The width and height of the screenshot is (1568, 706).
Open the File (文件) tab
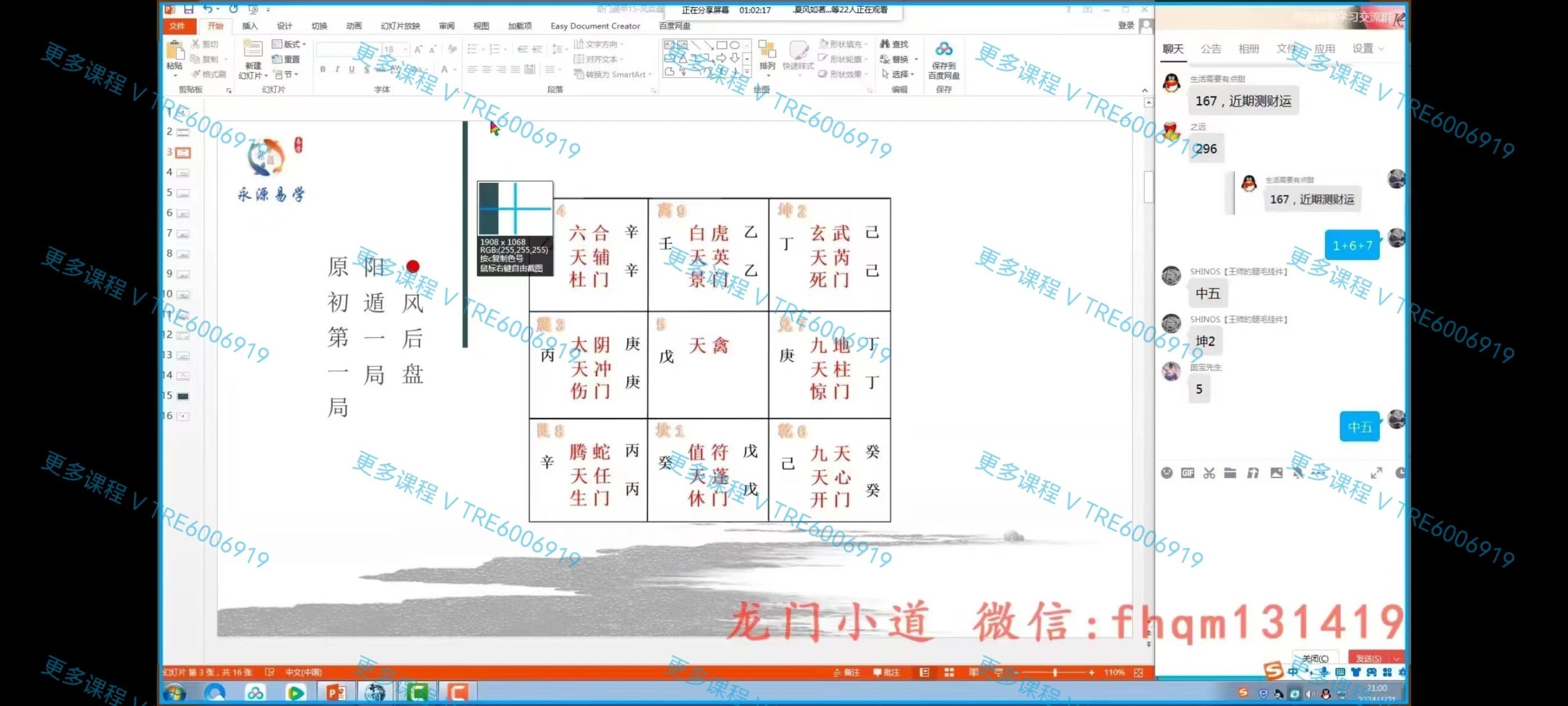177,26
